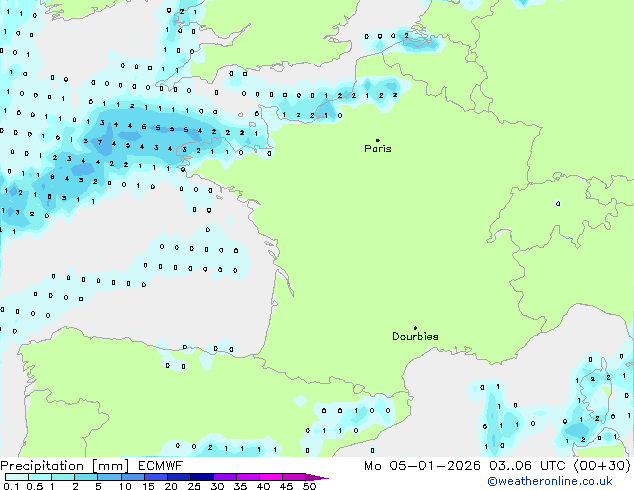Click the "7" precipitation value on the map
The height and width of the screenshot is (490, 634).
pos(99,142)
